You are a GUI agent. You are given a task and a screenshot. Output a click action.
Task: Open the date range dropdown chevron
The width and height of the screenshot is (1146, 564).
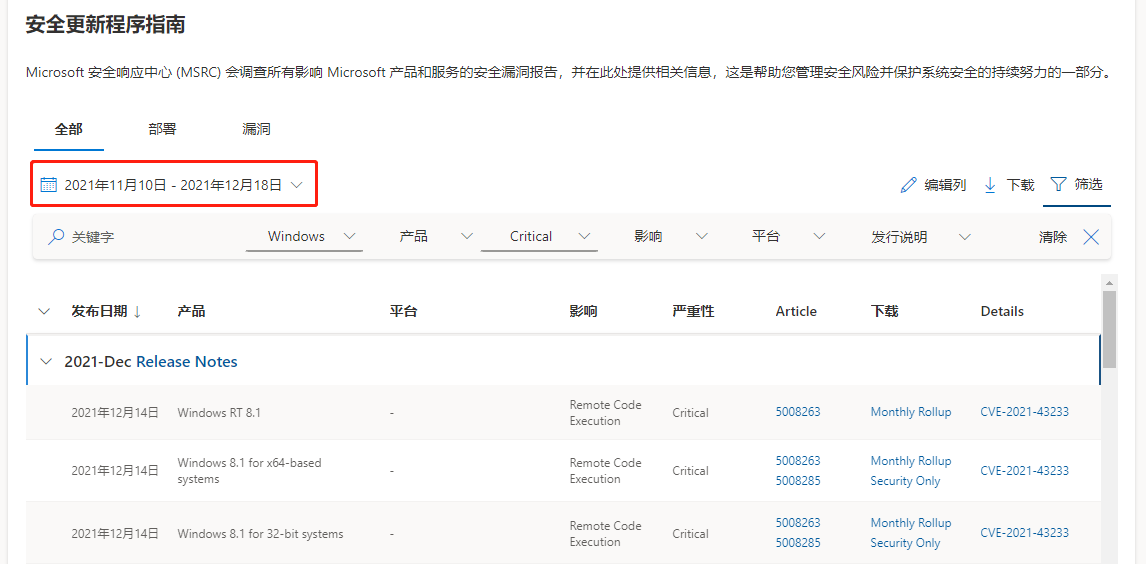coord(296,185)
